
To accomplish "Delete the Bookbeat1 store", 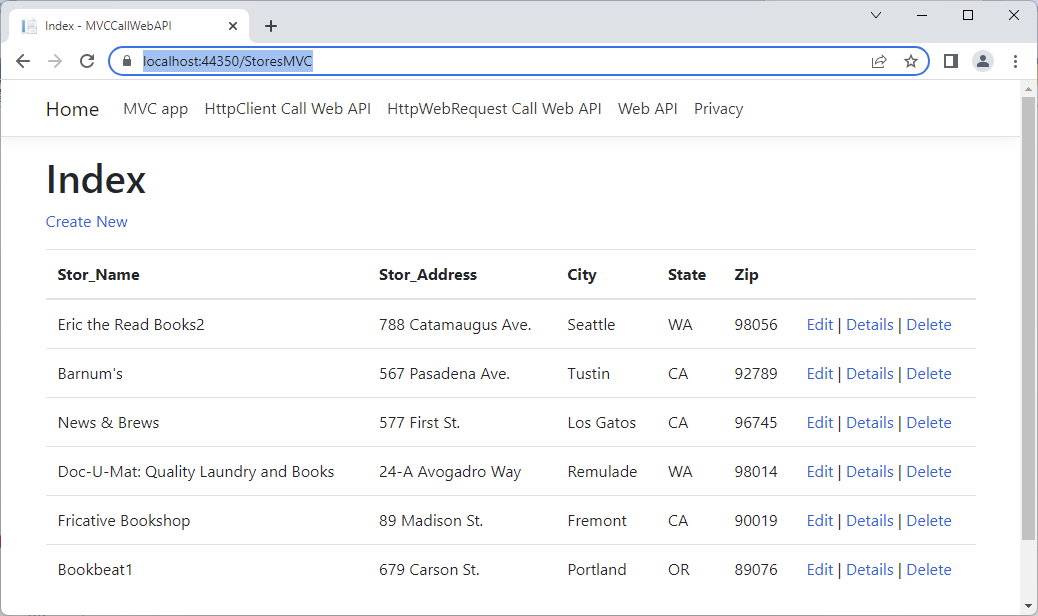I will pos(928,570).
